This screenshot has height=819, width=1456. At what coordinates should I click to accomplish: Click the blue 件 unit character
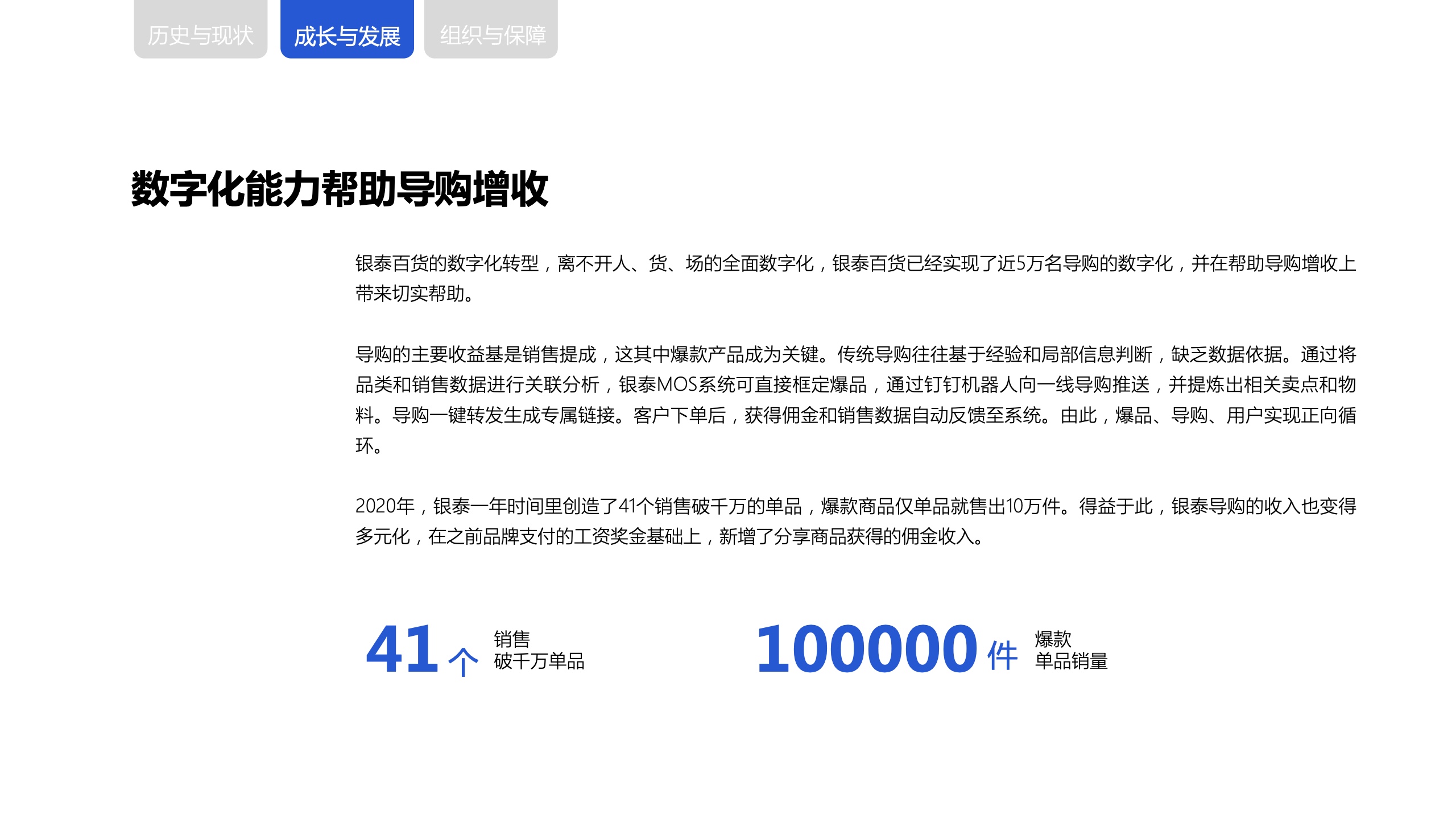pos(1002,656)
